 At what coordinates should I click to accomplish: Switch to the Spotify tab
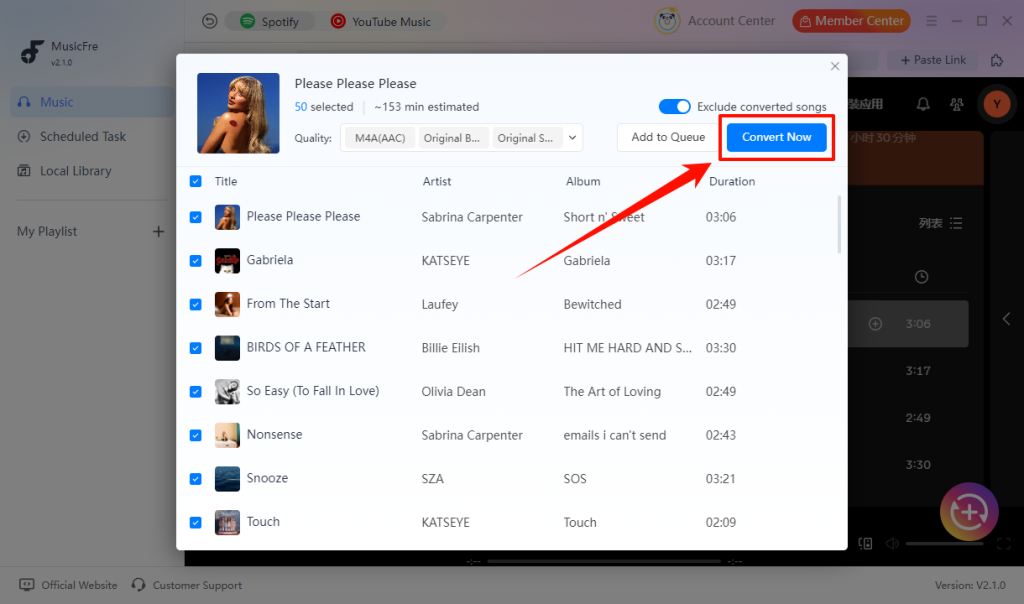point(270,22)
